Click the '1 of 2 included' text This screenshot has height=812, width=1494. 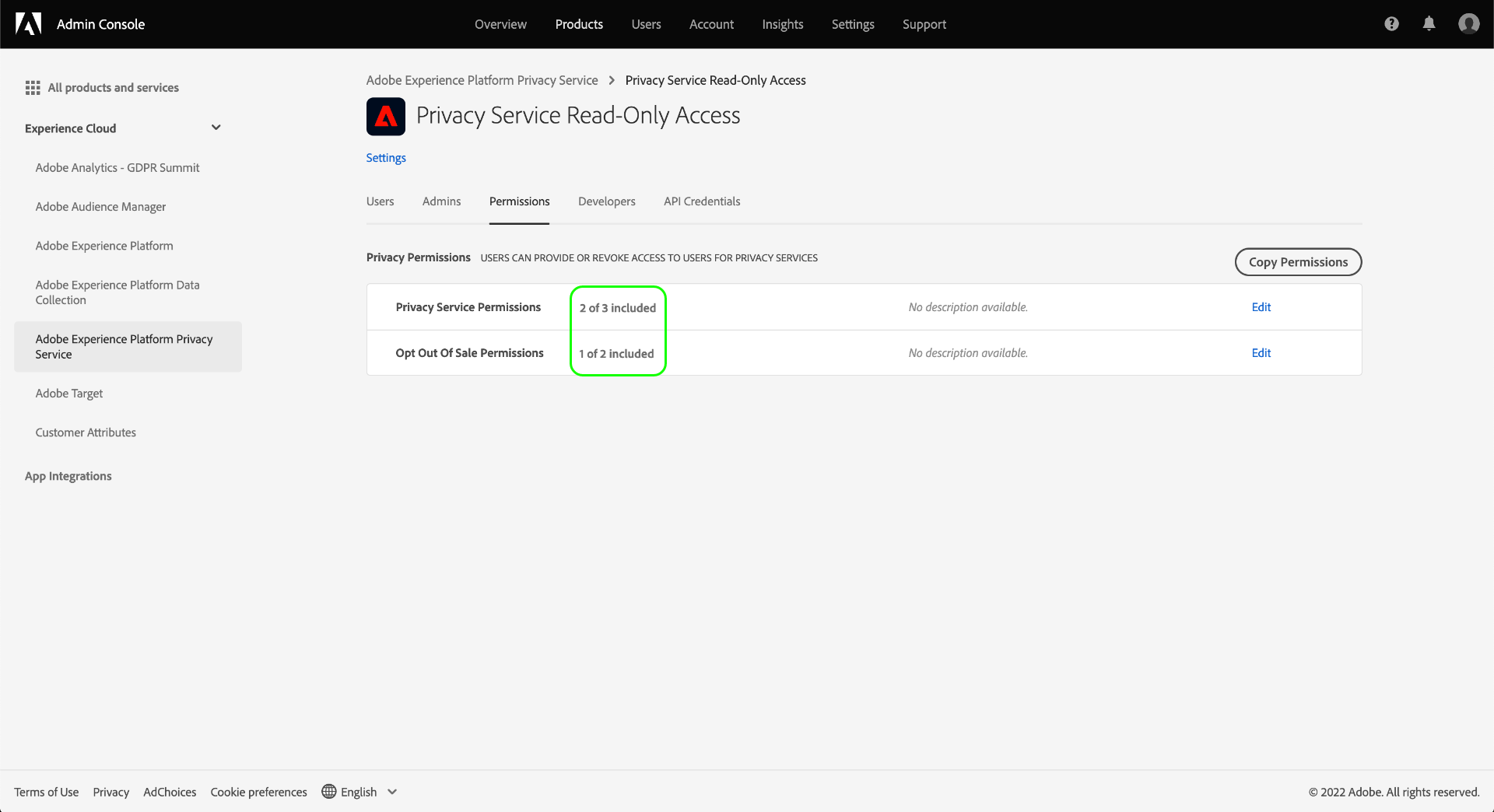coord(616,354)
